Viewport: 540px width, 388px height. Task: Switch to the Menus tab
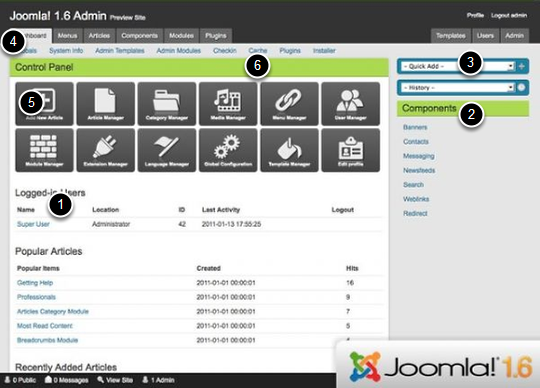coord(68,36)
